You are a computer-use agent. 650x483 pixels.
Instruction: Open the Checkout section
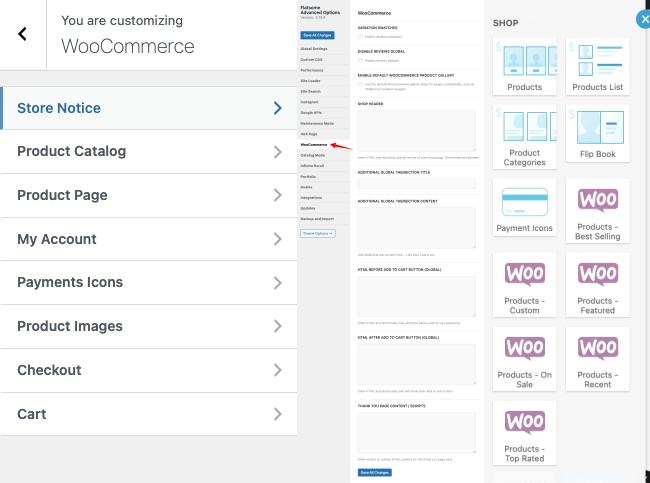pos(148,370)
